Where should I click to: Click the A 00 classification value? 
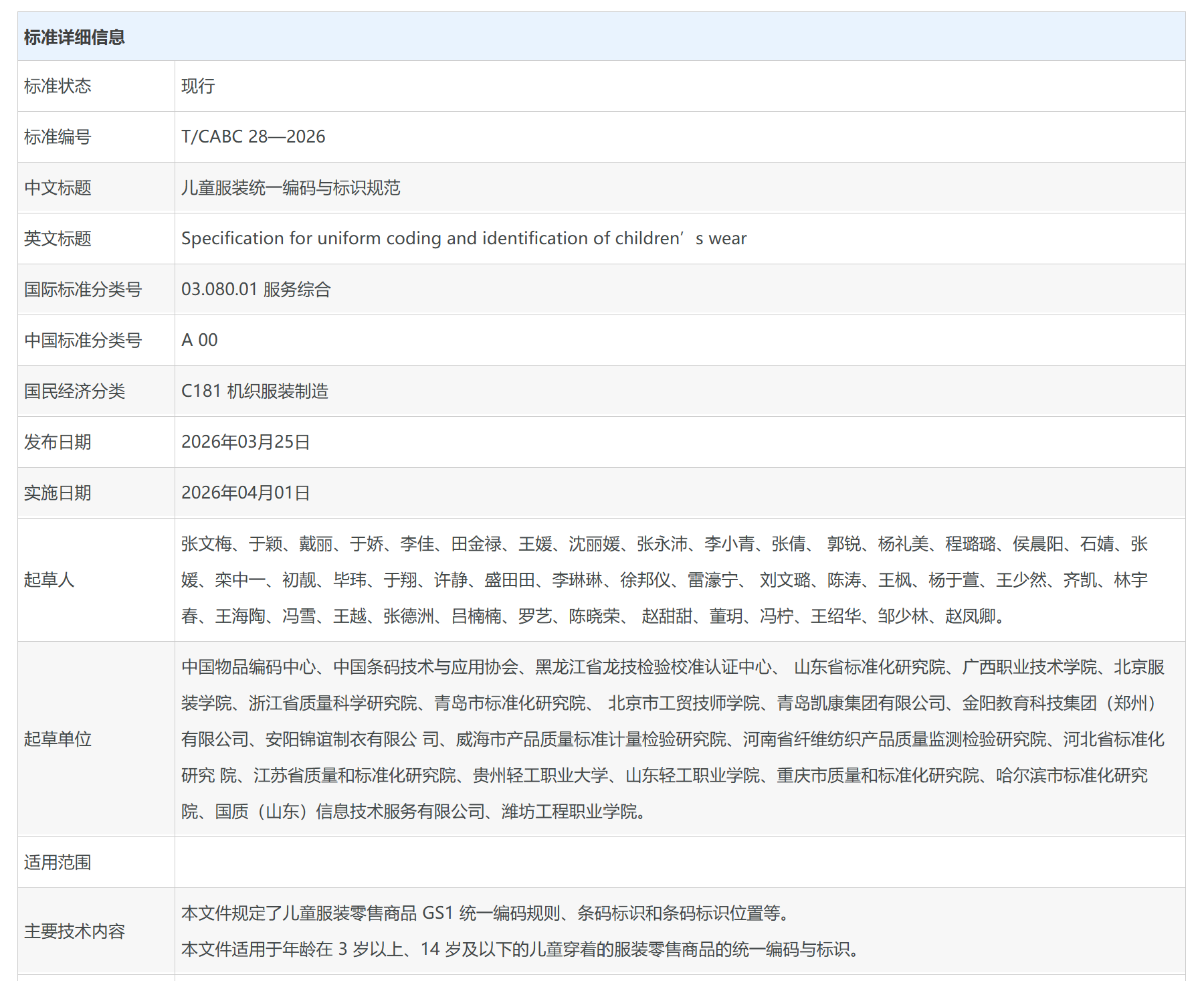(199, 341)
